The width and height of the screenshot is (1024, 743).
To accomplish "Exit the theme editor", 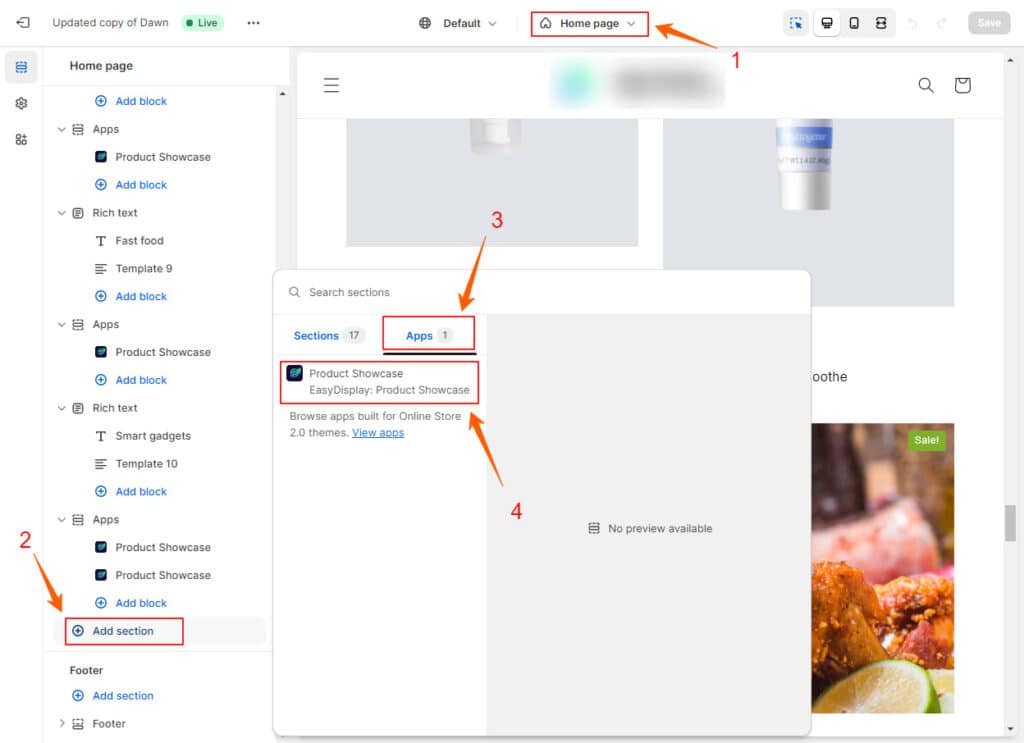I will click(x=21, y=22).
